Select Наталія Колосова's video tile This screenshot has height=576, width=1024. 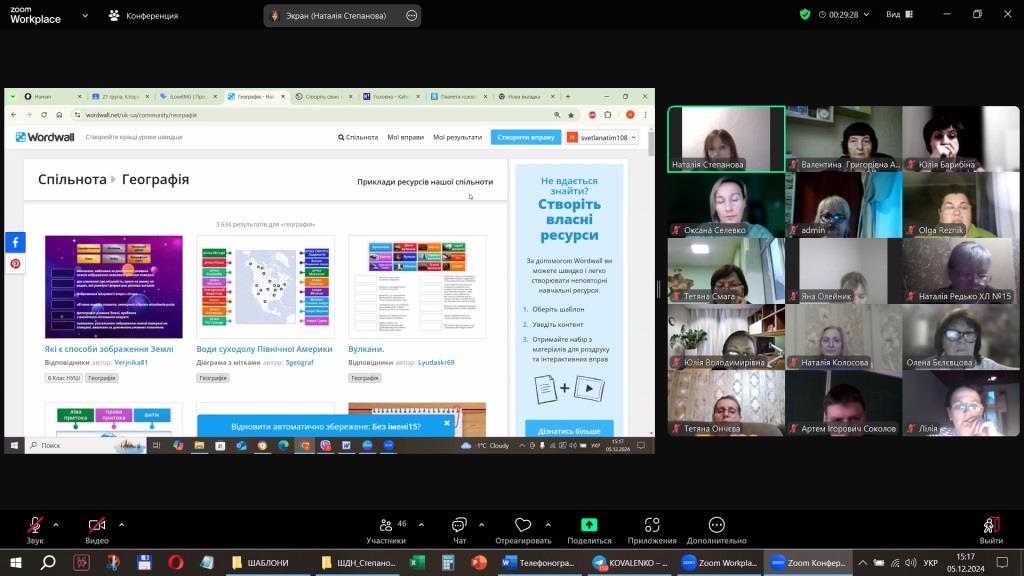point(844,337)
